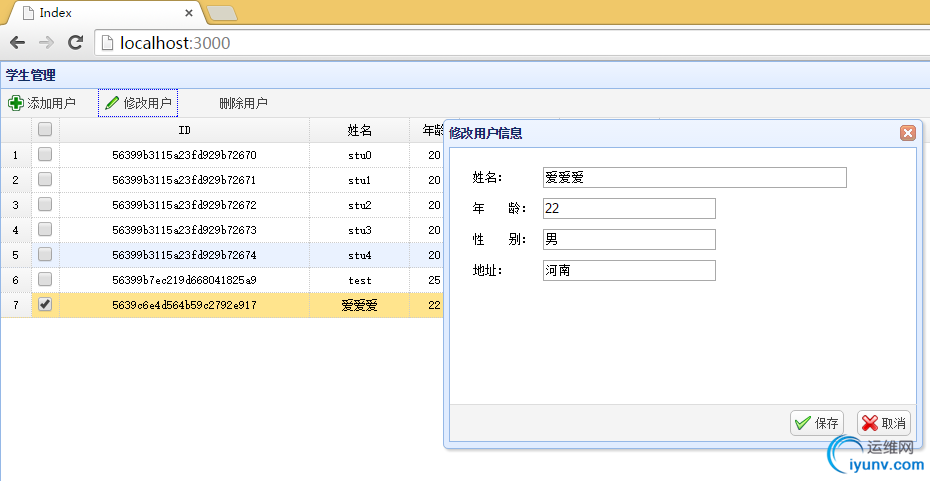Click the 取消 button
930x481 pixels.
(x=884, y=423)
